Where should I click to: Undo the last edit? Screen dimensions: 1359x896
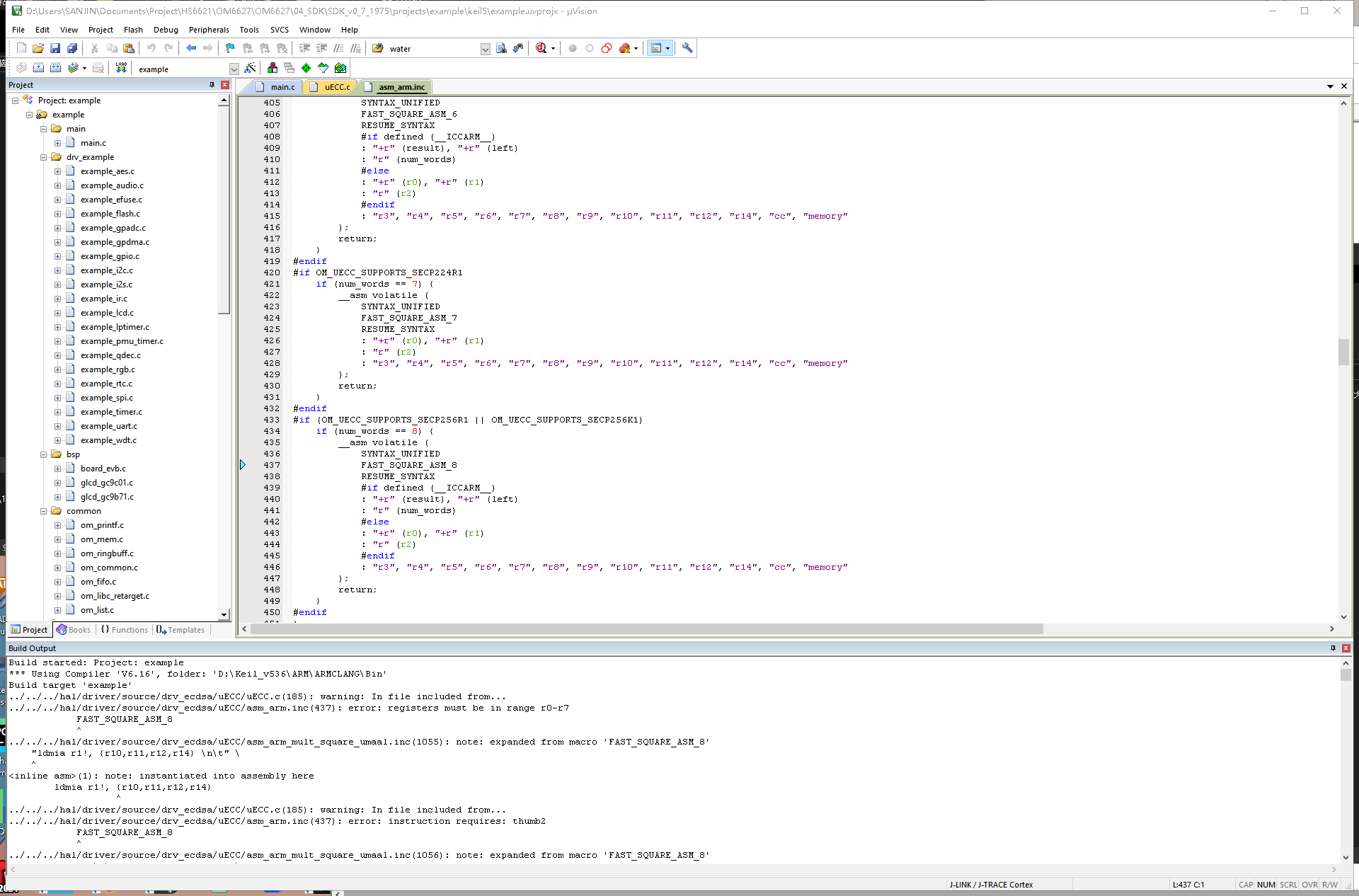pos(151,48)
